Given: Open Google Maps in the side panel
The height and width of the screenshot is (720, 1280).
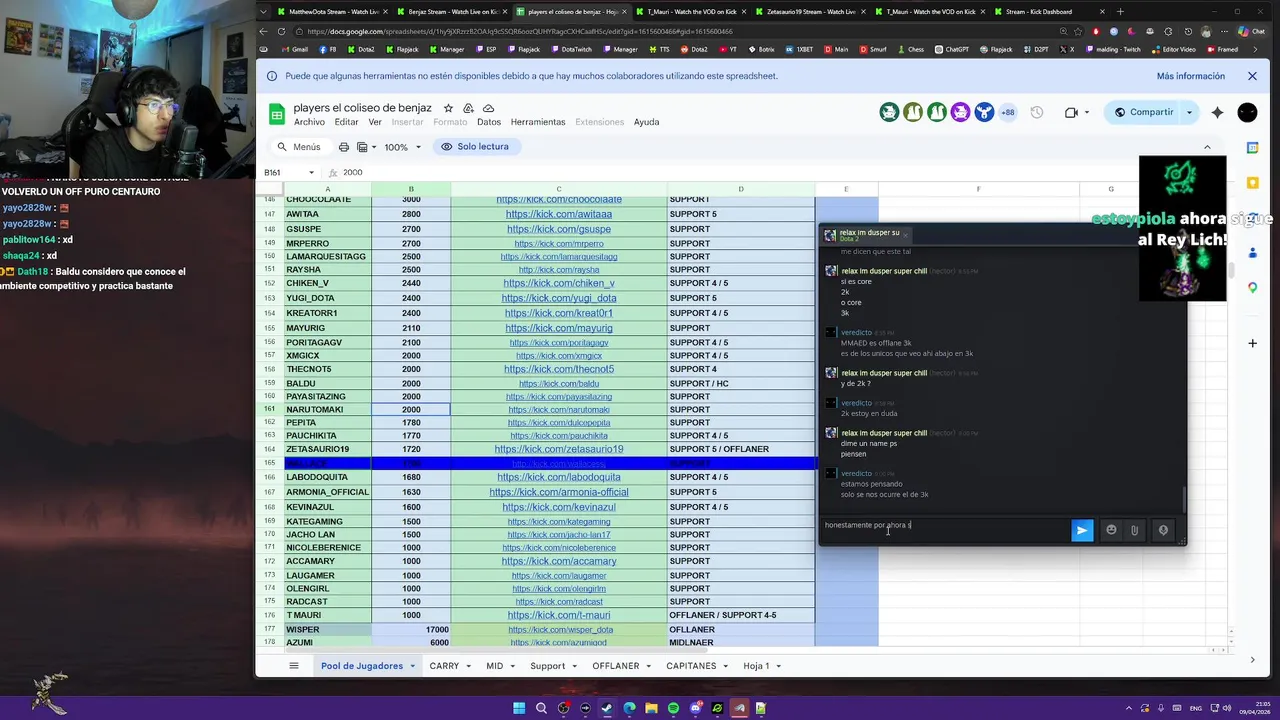Looking at the screenshot, I should 1252,288.
